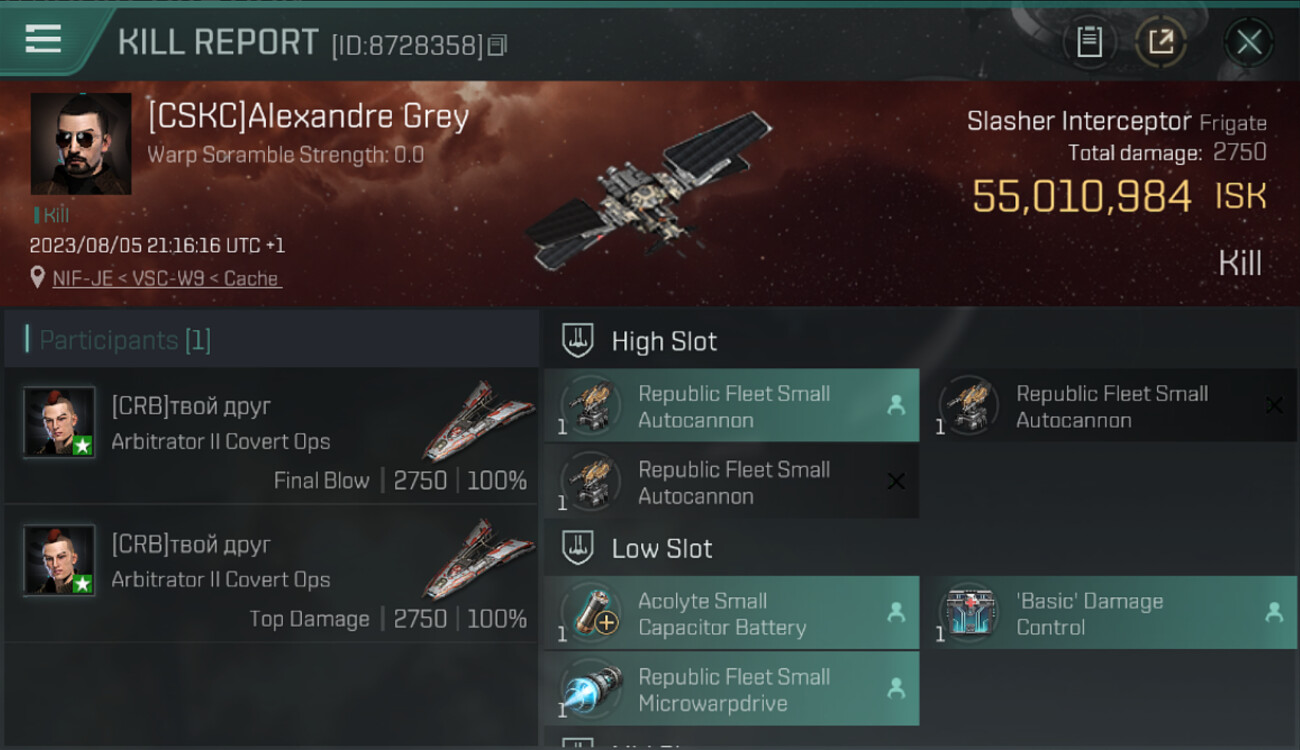Copy the kill report ID

497,45
